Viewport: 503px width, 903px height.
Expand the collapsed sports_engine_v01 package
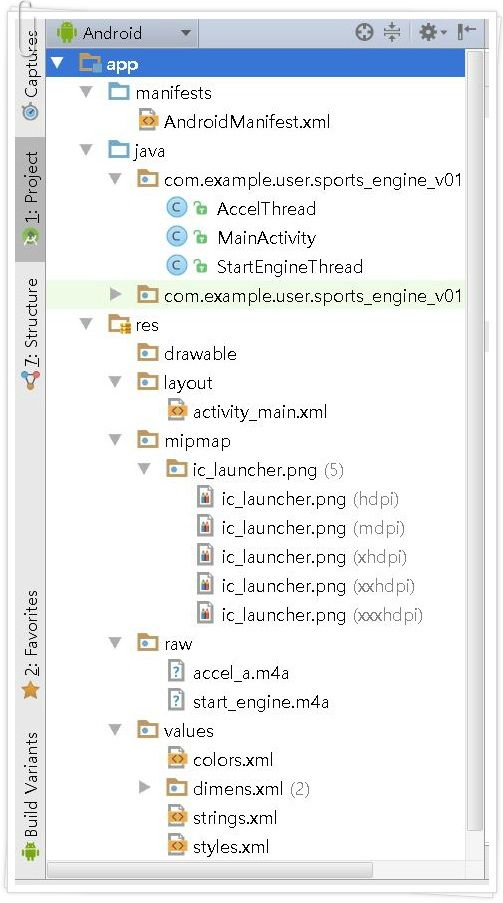click(x=116, y=295)
